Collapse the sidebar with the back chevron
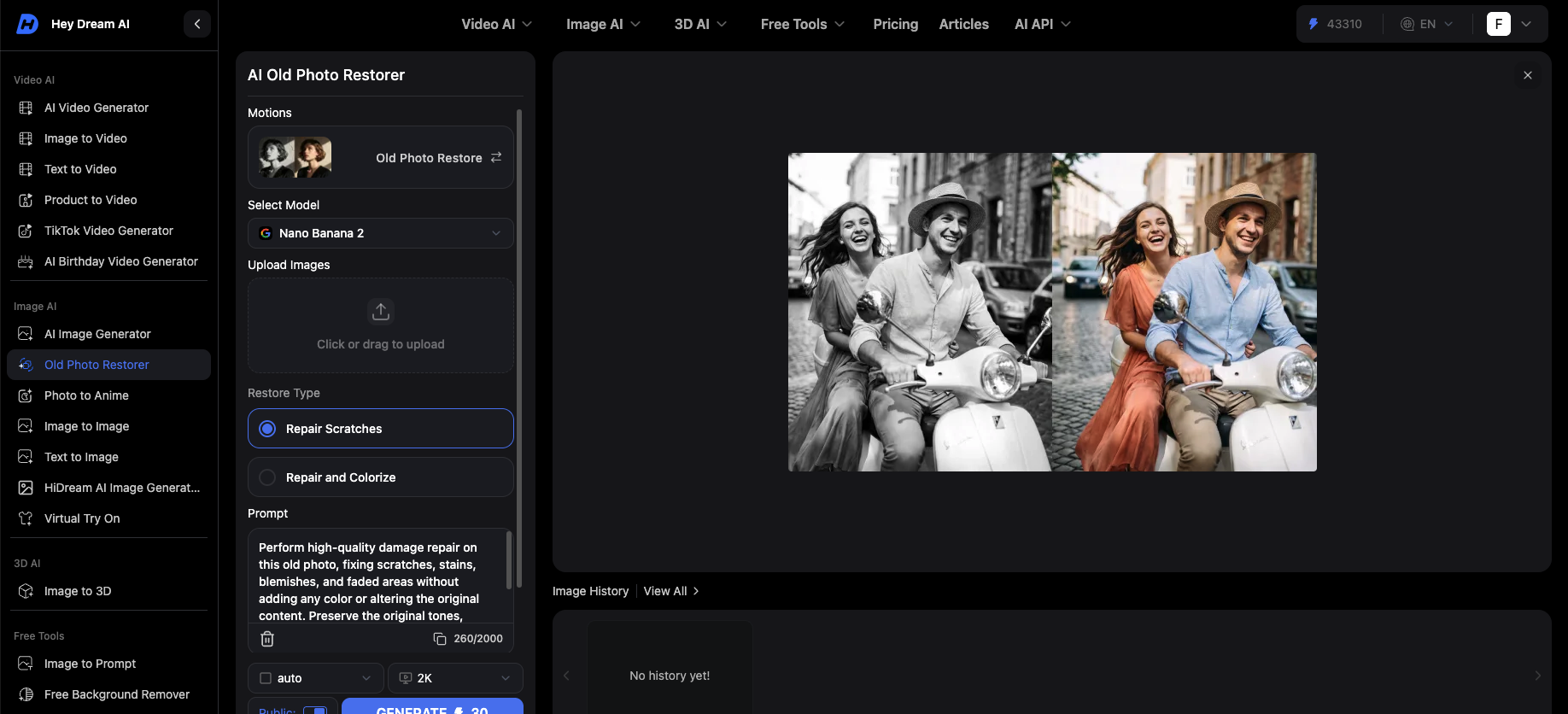1568x714 pixels. click(x=197, y=24)
